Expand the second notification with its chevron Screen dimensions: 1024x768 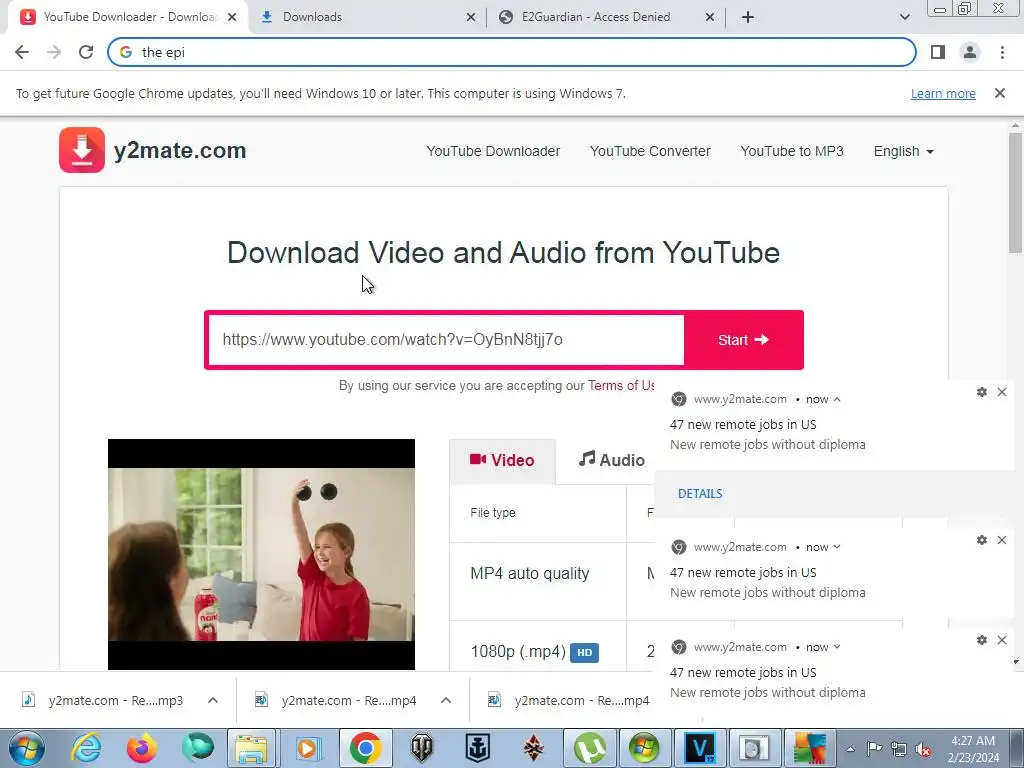point(837,547)
